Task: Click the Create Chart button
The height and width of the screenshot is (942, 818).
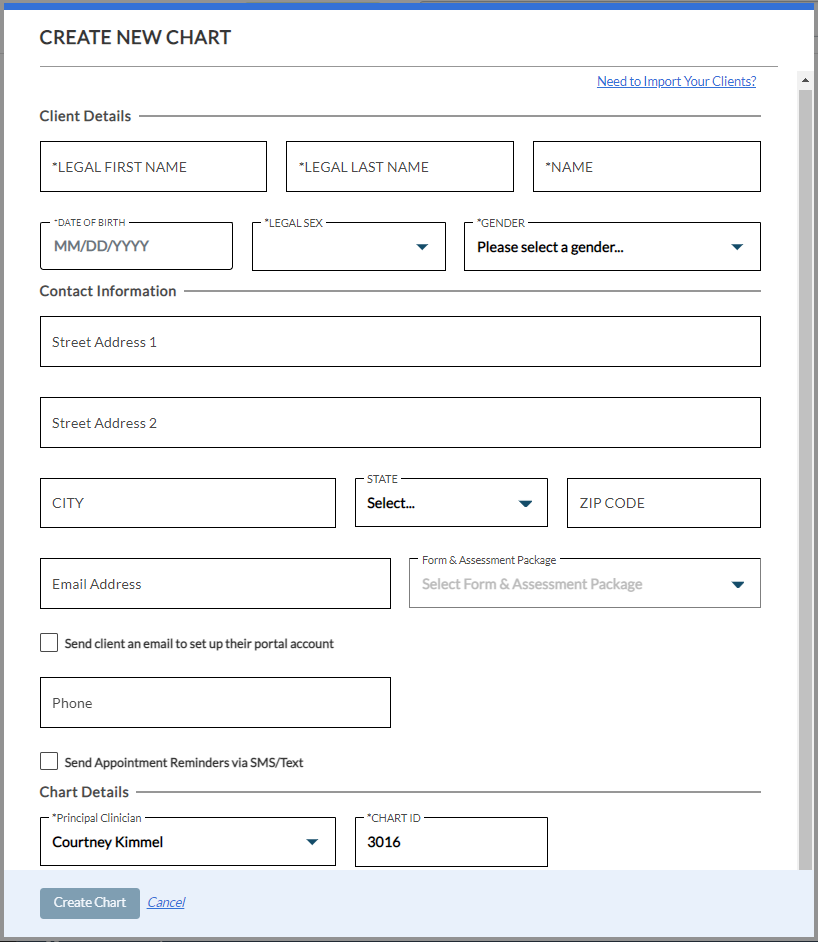Action: pos(90,903)
